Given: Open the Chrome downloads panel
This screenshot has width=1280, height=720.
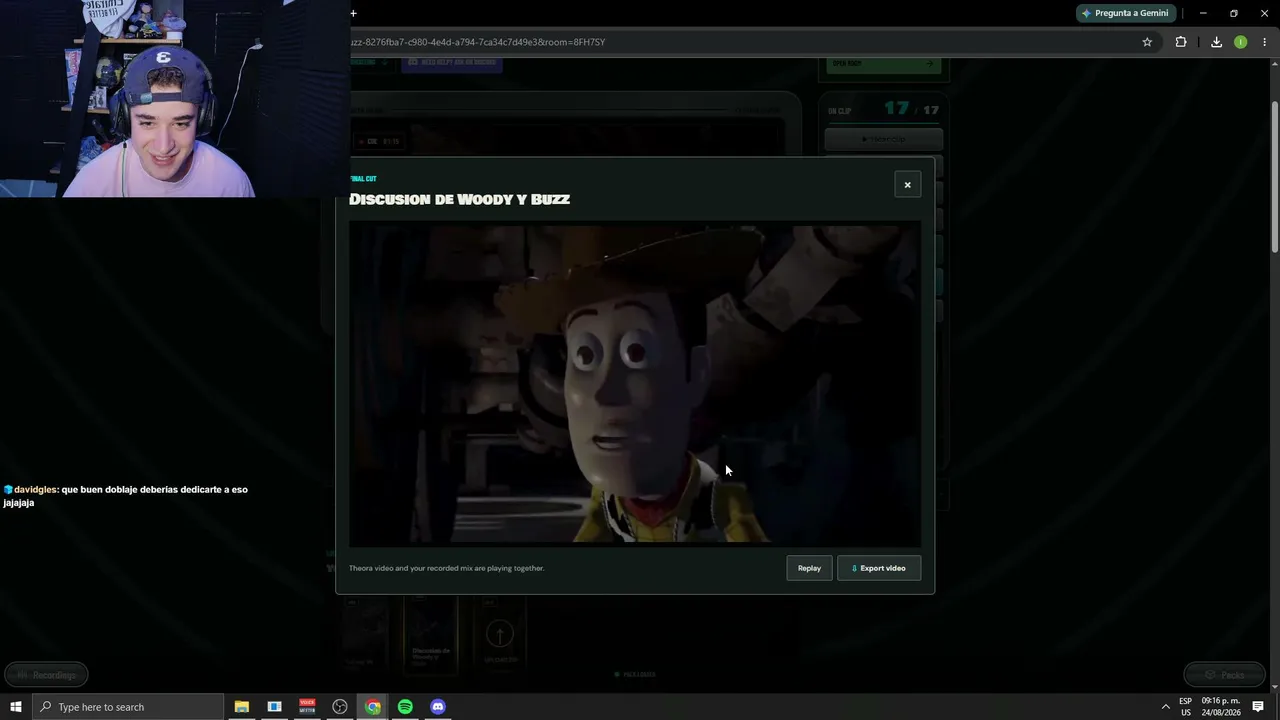Looking at the screenshot, I should [x=1216, y=42].
